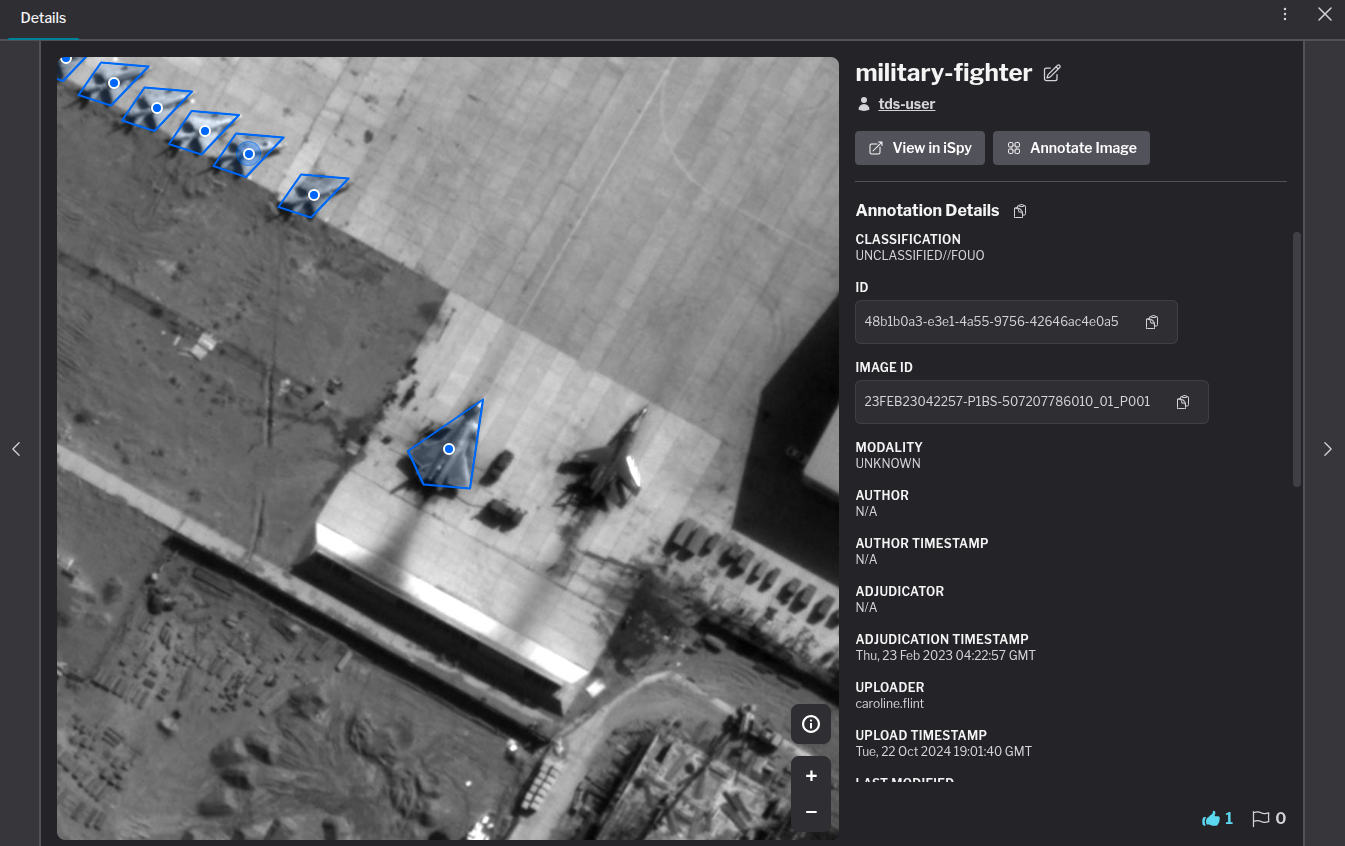The height and width of the screenshot is (846, 1345).
Task: Click the caroline.flint uploader name
Action: point(890,704)
